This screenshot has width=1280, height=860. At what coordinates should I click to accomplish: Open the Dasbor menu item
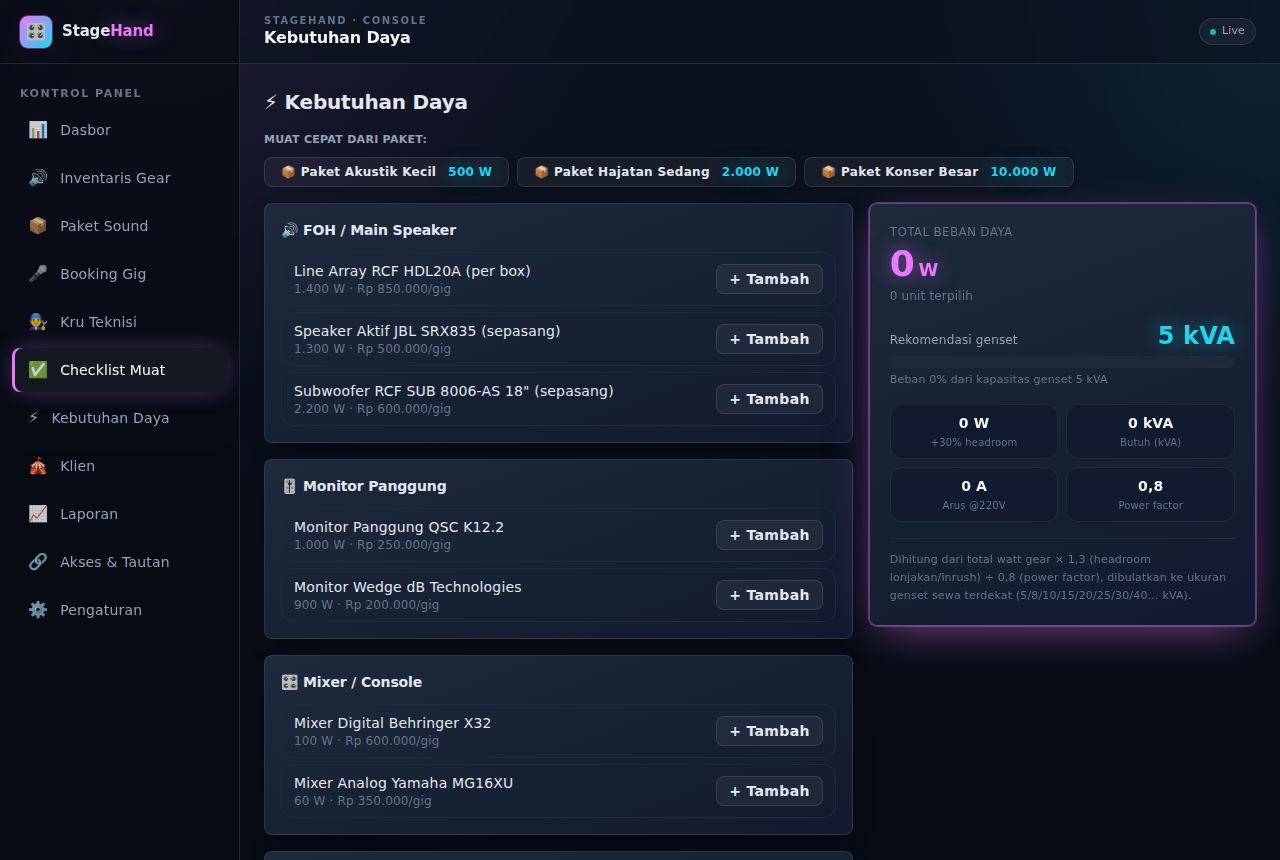click(x=120, y=130)
